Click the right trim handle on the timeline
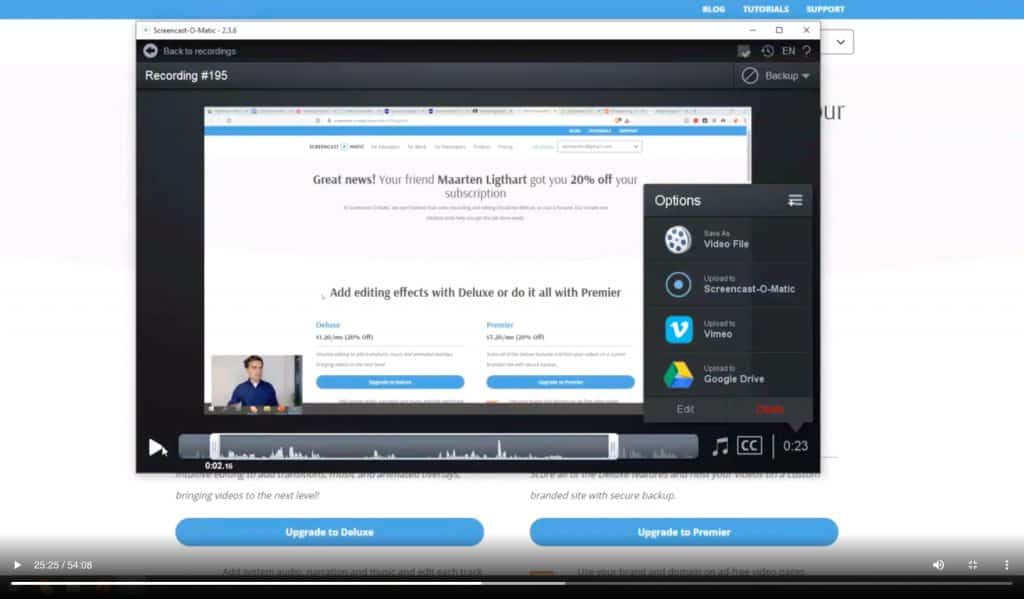 (x=613, y=447)
